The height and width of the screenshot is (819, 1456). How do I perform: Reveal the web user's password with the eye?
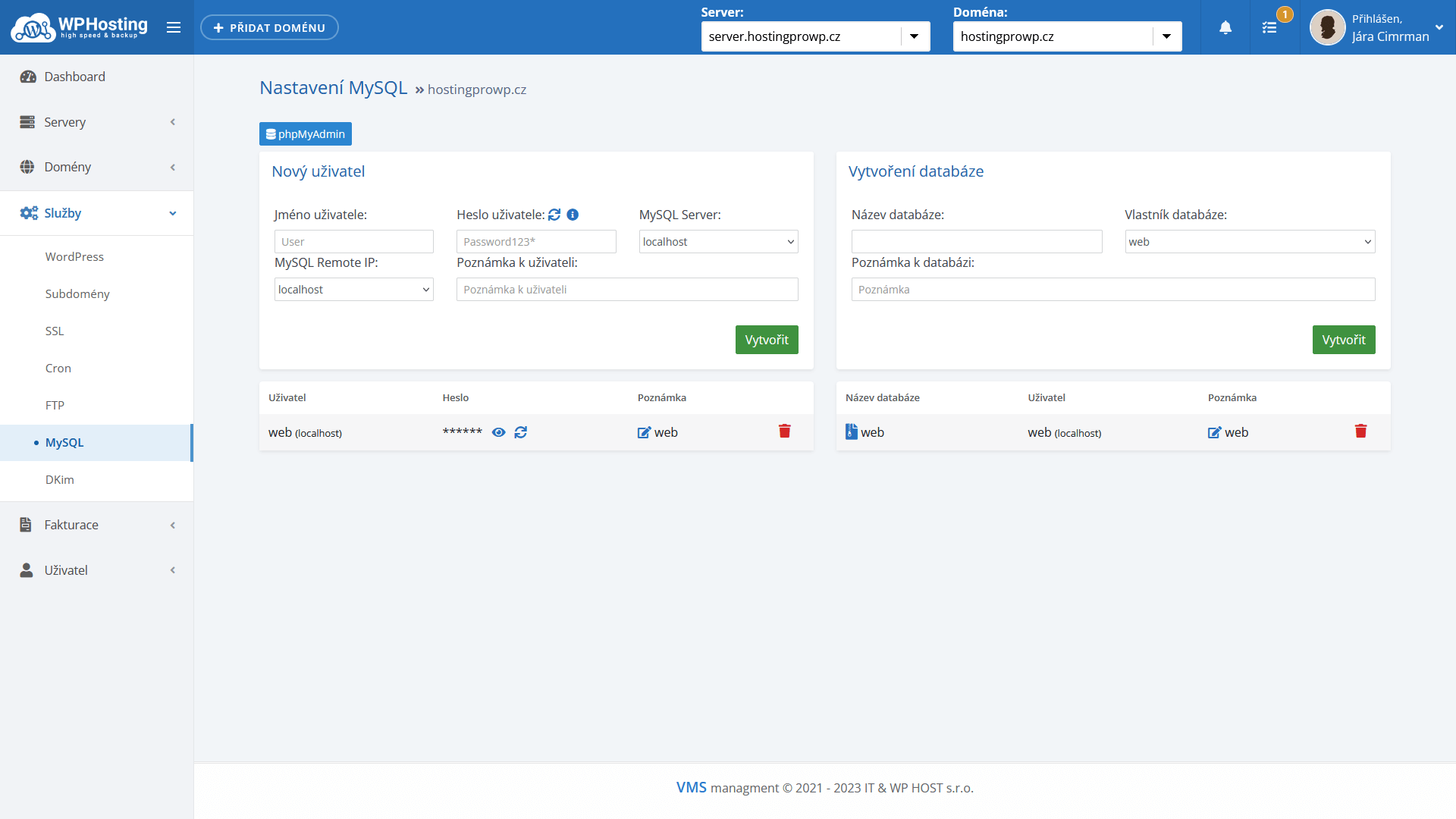(x=498, y=432)
